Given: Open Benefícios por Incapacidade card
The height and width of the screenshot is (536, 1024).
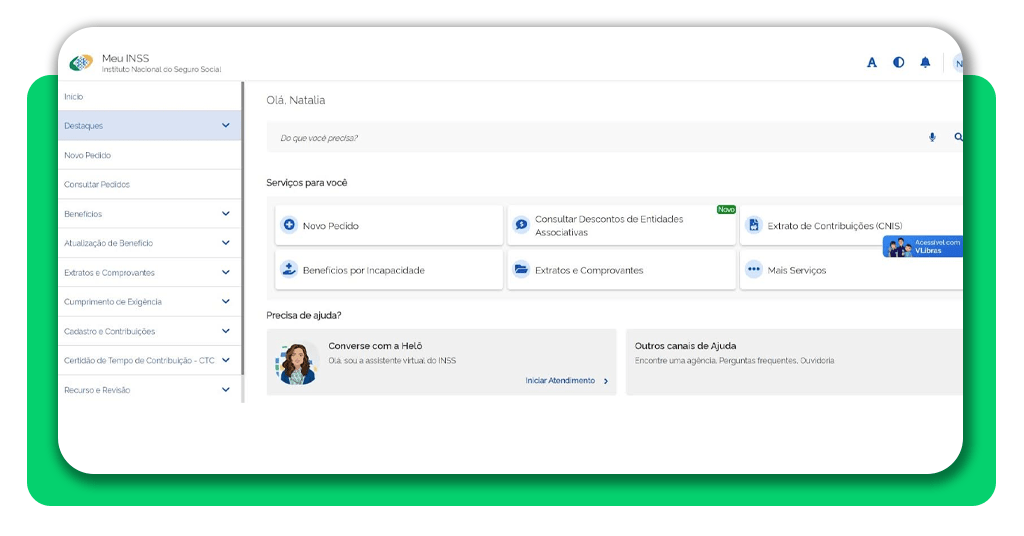Looking at the screenshot, I should (x=388, y=270).
